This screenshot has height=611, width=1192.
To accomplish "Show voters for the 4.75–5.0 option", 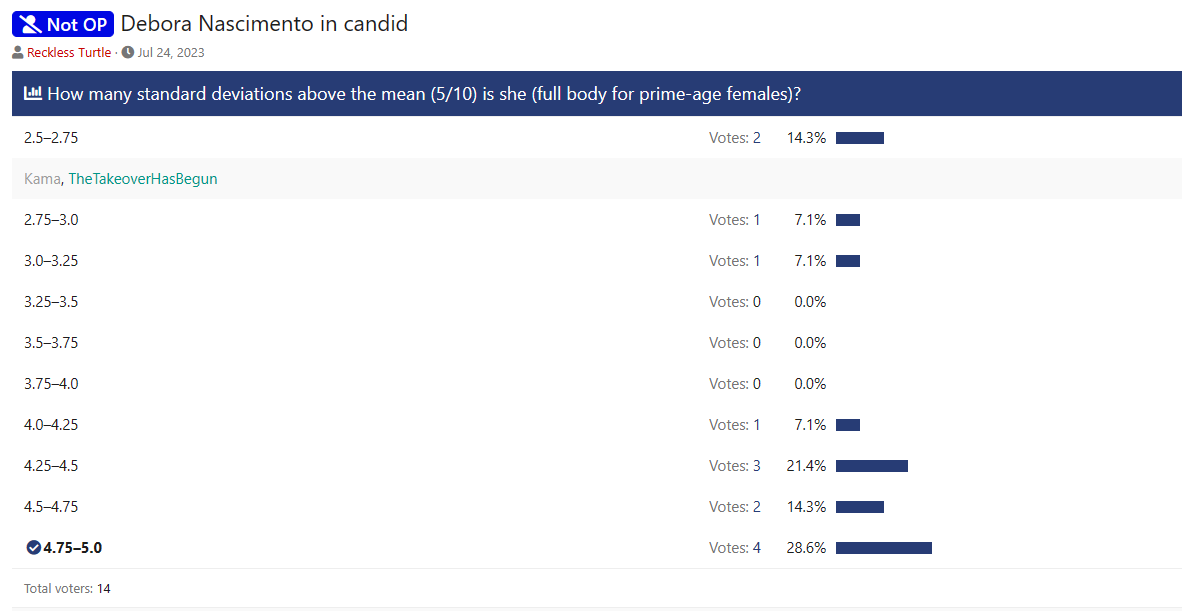I will point(734,548).
